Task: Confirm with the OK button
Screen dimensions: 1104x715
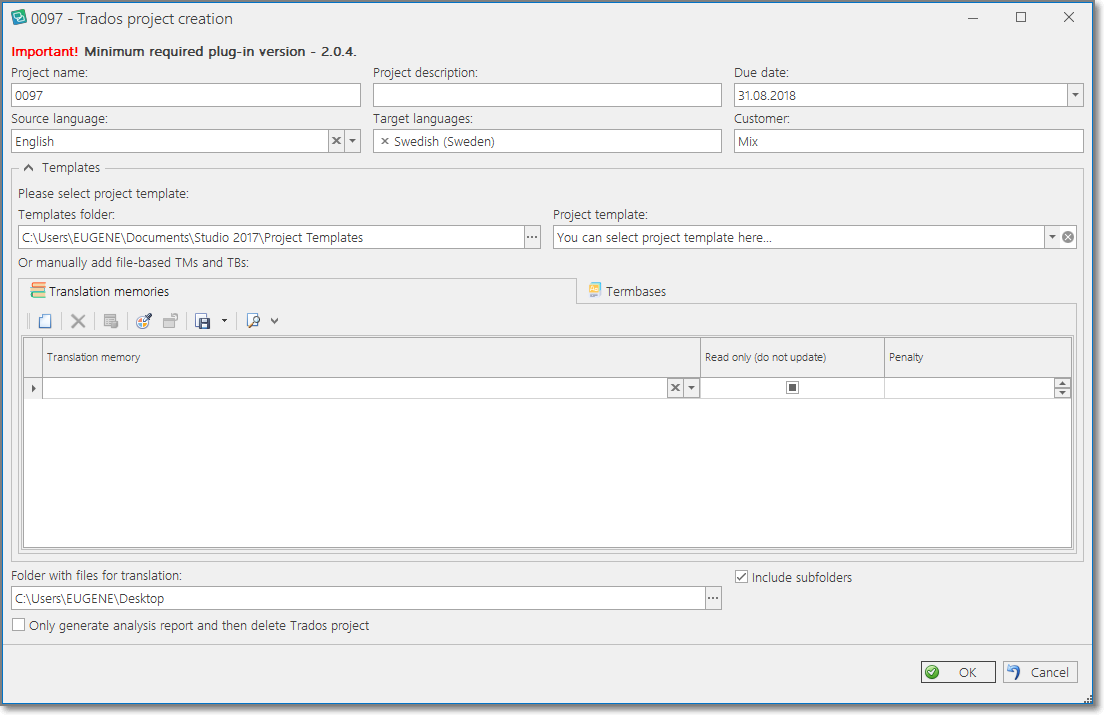Action: click(958, 672)
